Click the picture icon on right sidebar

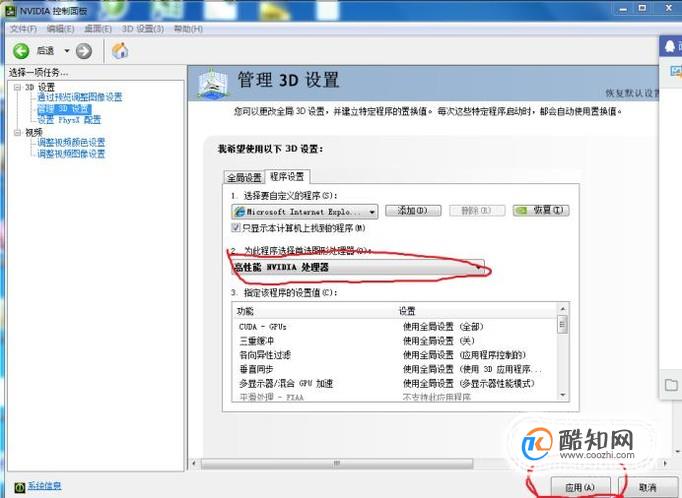(675, 71)
